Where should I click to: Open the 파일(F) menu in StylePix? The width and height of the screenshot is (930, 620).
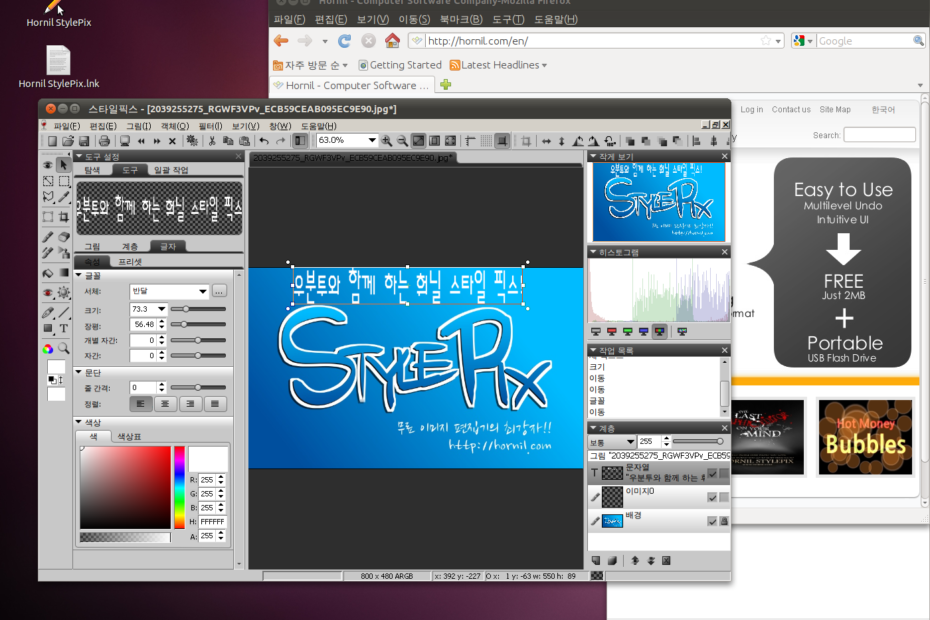click(x=66, y=126)
